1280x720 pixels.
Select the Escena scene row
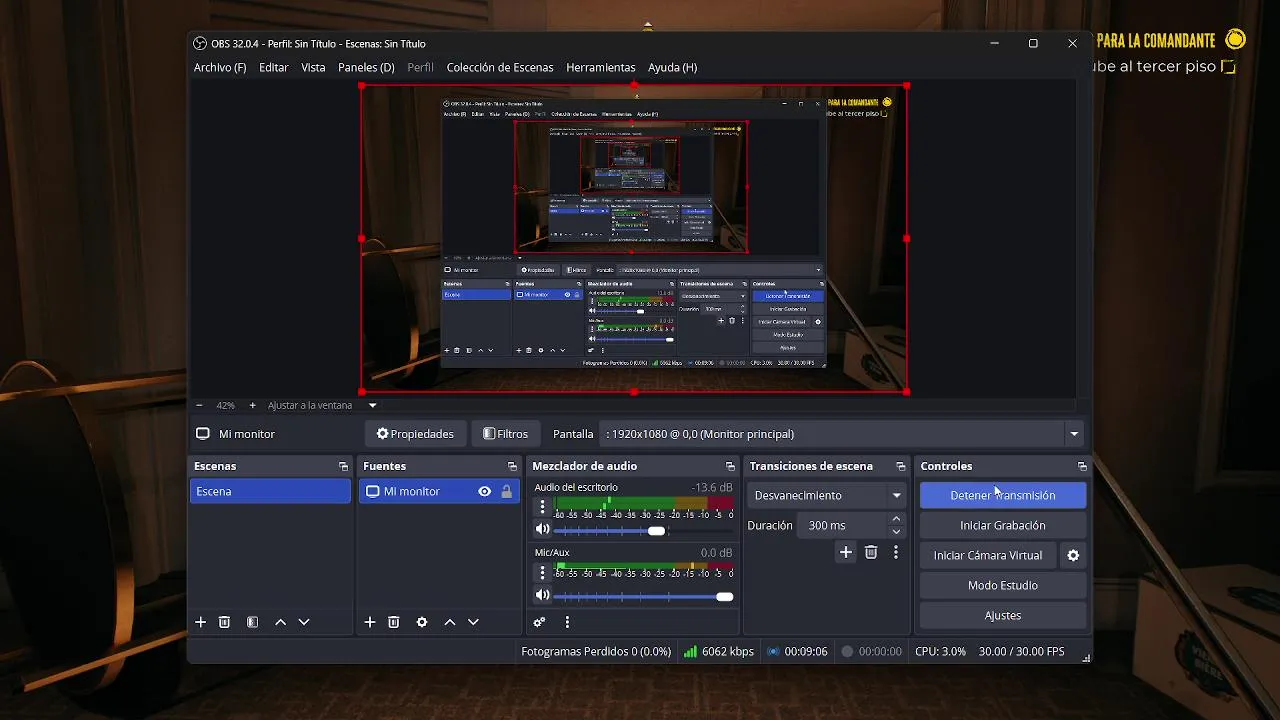[270, 491]
